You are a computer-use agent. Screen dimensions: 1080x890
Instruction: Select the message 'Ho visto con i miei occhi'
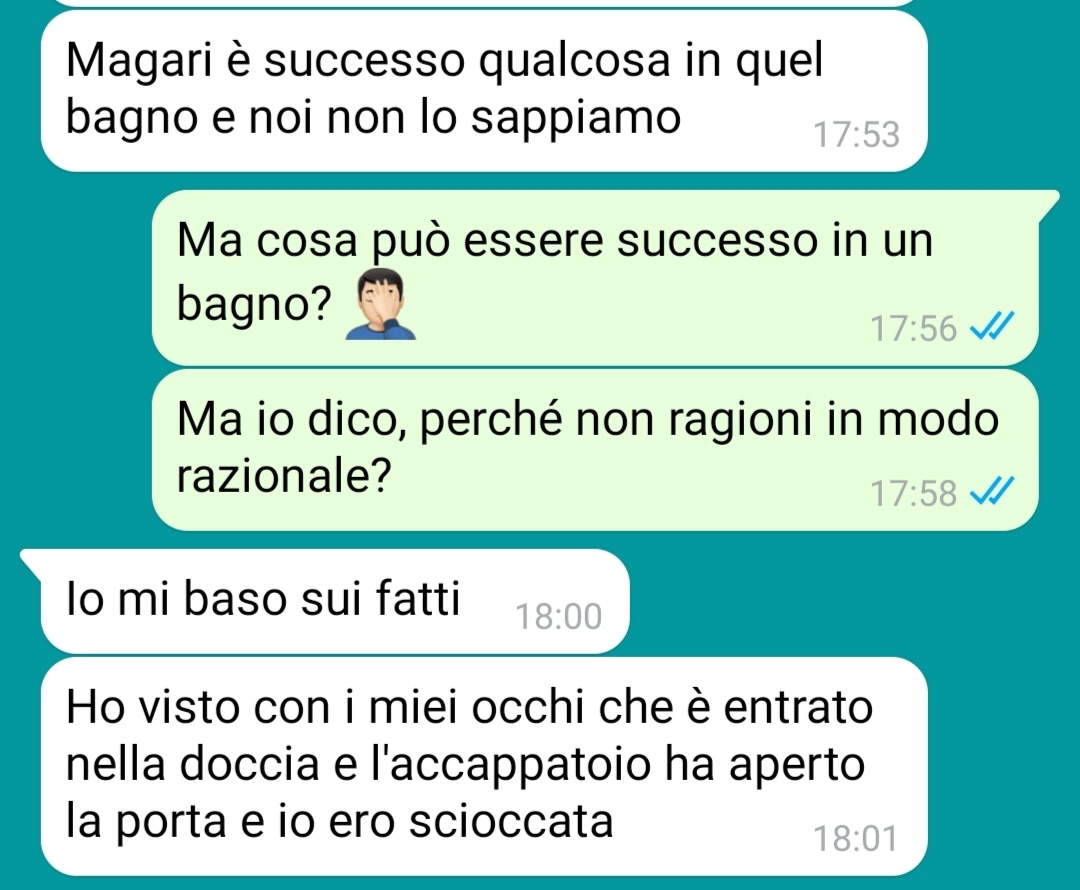[484, 766]
